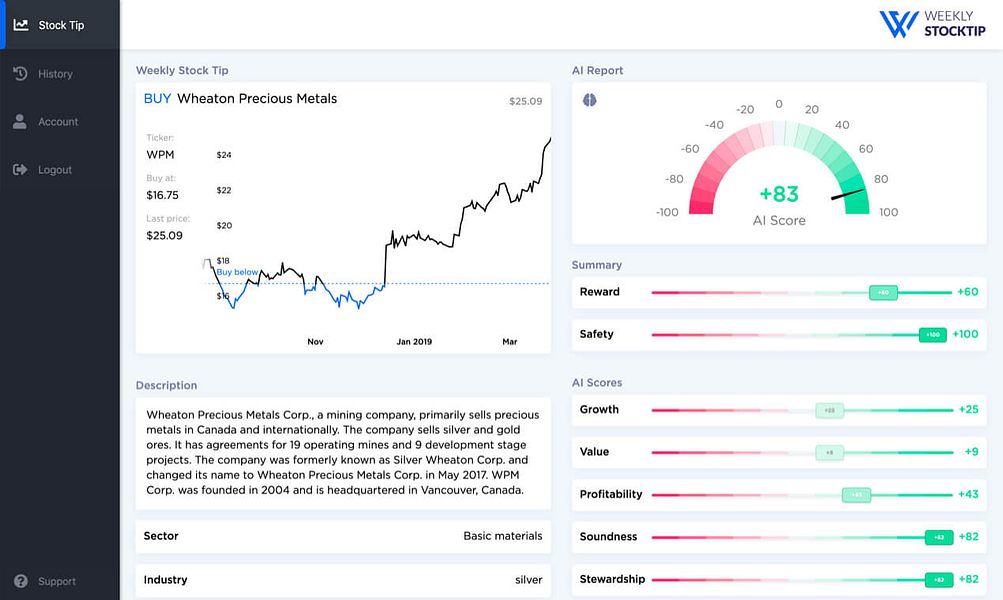Click the WPM ticker value
The width and height of the screenshot is (1003, 600).
pos(160,155)
